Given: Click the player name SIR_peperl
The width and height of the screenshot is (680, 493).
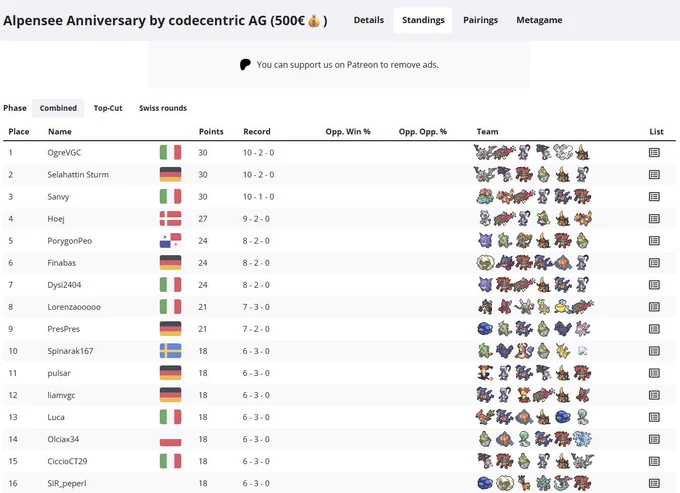Looking at the screenshot, I should click(67, 483).
